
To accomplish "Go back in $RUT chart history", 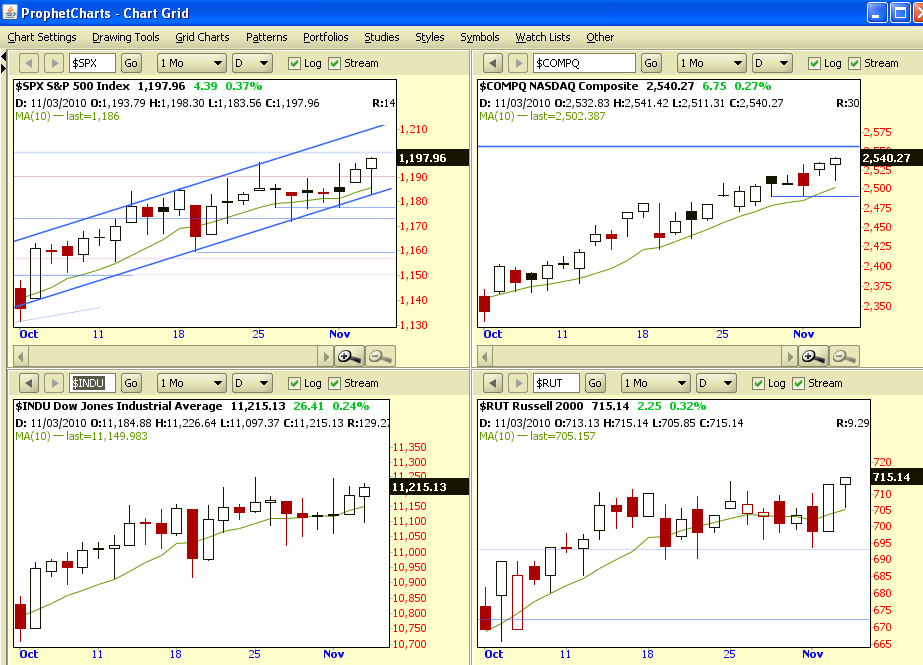I will pos(493,383).
